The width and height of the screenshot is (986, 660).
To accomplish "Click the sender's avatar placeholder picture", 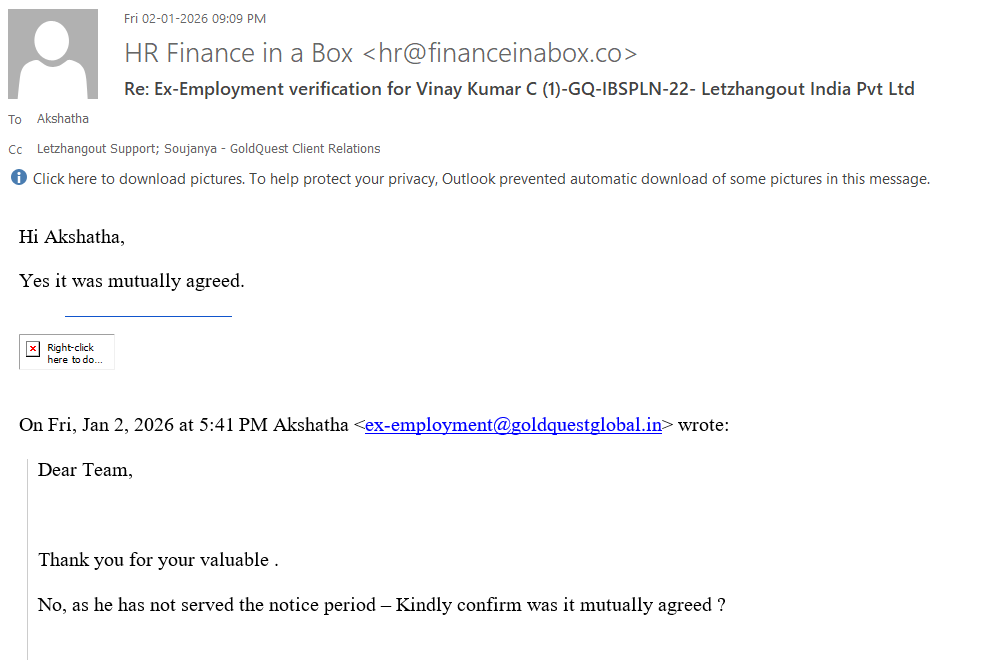I will click(x=53, y=54).
